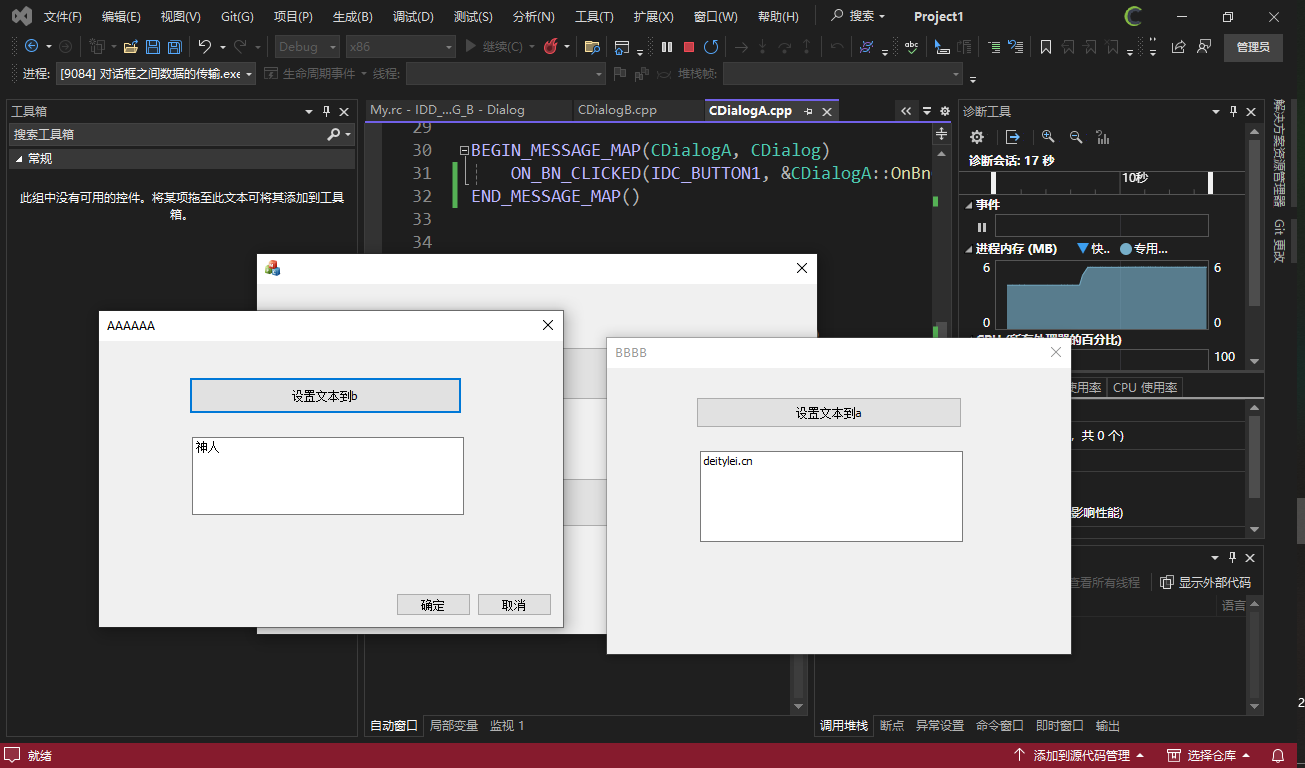
Task: Click 选择仓库 in the status bar
Action: [x=1207, y=755]
